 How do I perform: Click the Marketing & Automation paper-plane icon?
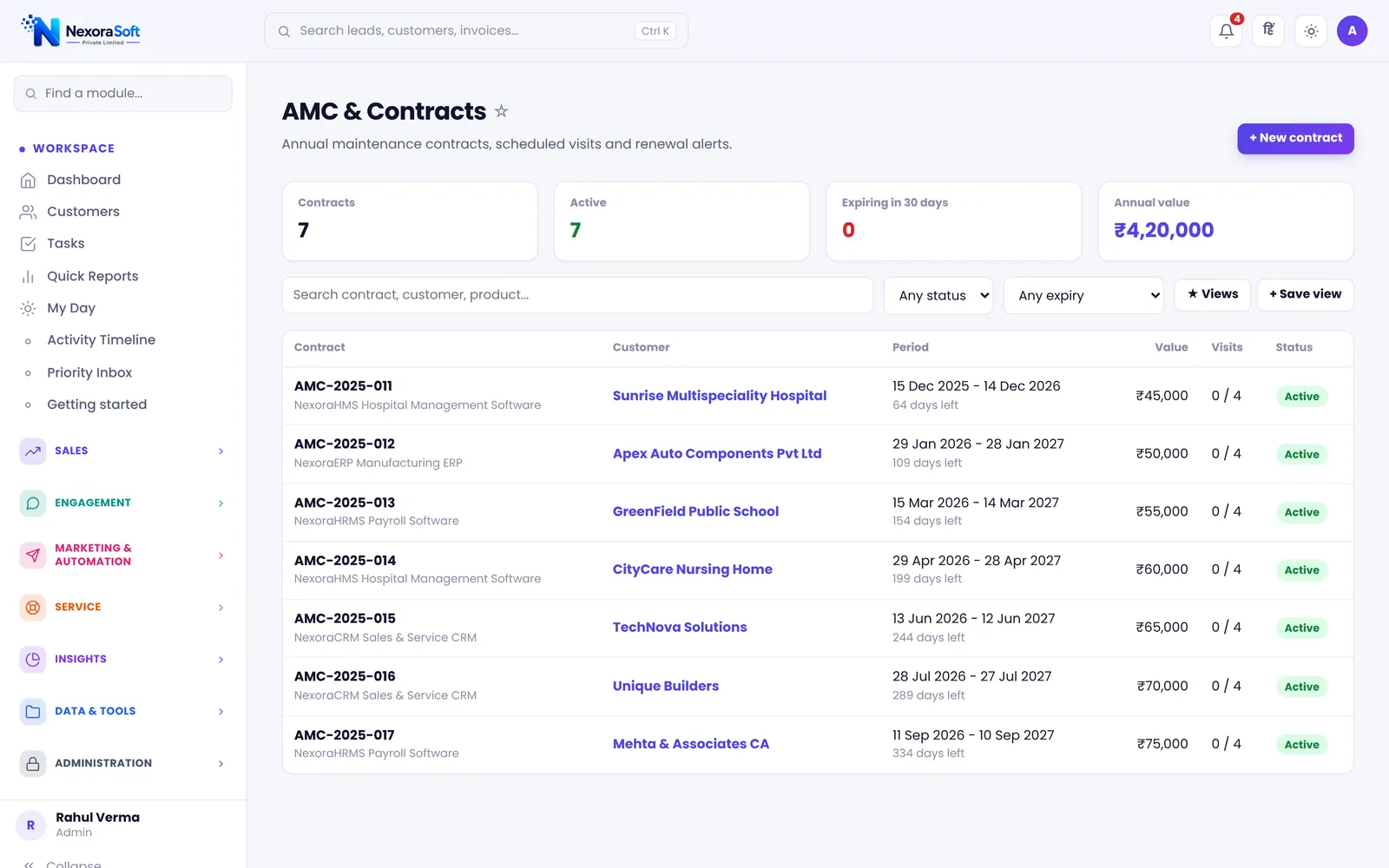click(x=33, y=555)
